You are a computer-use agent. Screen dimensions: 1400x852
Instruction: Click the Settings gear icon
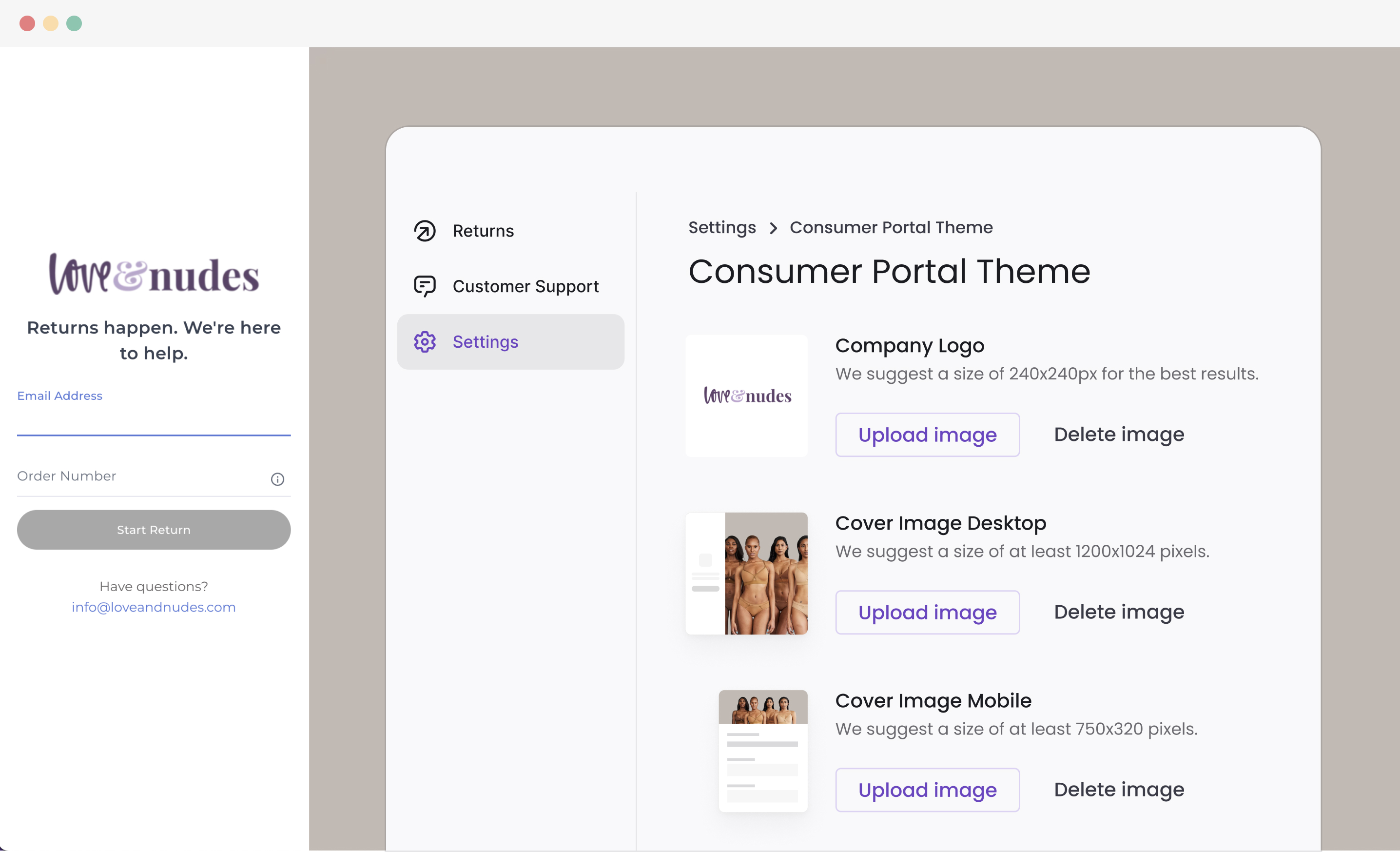pyautogui.click(x=425, y=341)
